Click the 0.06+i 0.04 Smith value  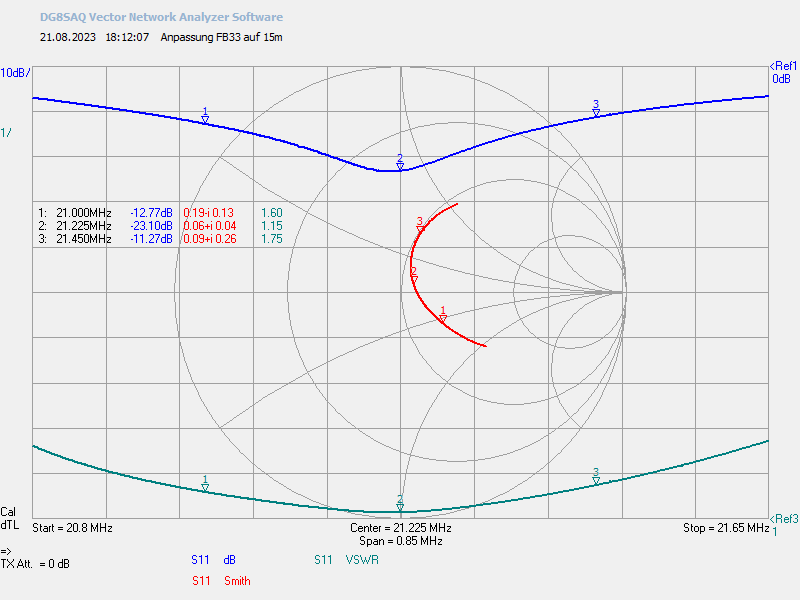(x=210, y=226)
